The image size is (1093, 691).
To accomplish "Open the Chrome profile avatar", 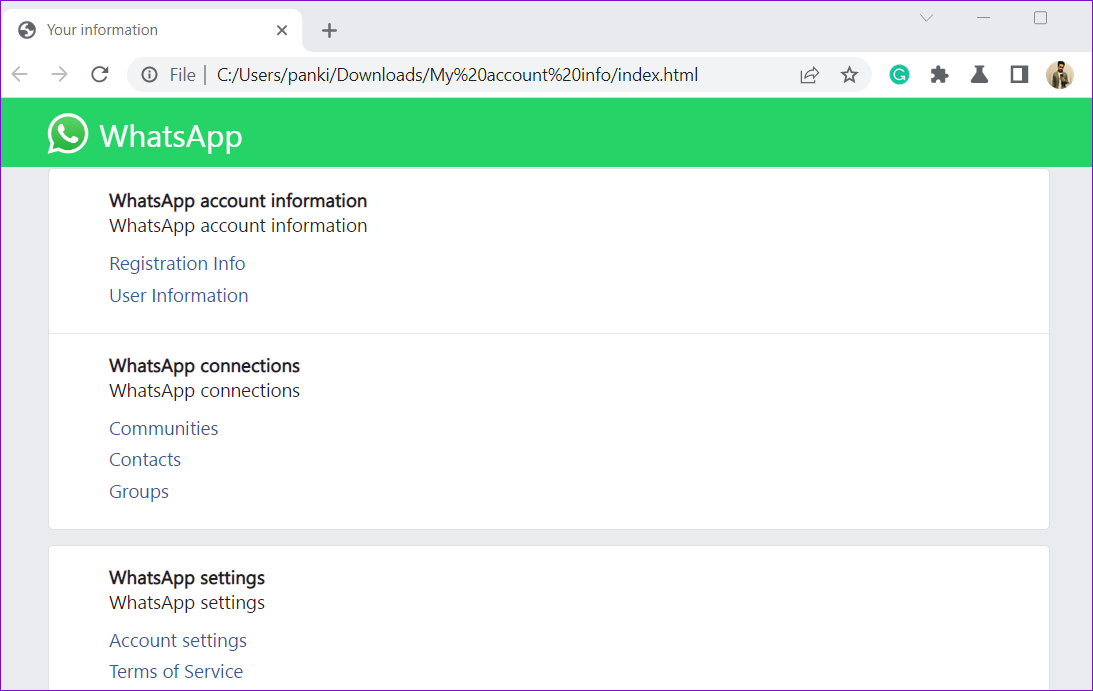I will click(x=1060, y=75).
